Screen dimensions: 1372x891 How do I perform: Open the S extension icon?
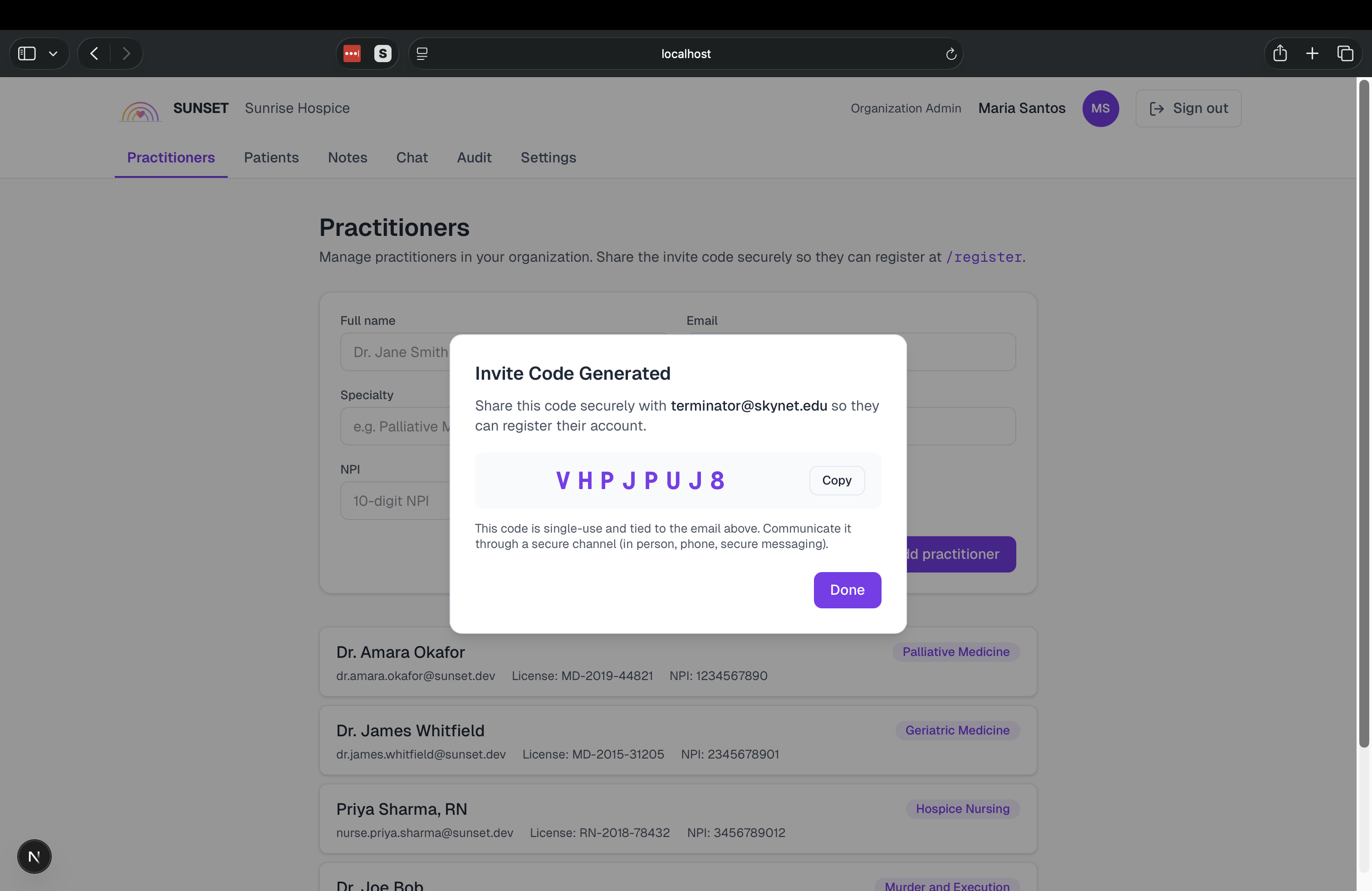pos(383,54)
